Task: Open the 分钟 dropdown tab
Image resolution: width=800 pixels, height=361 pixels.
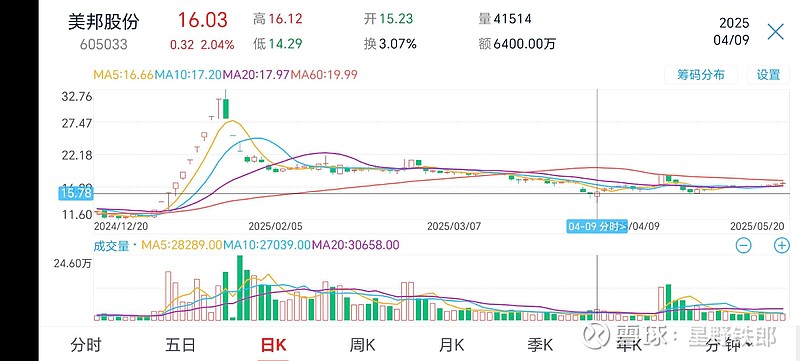Action: click(730, 345)
